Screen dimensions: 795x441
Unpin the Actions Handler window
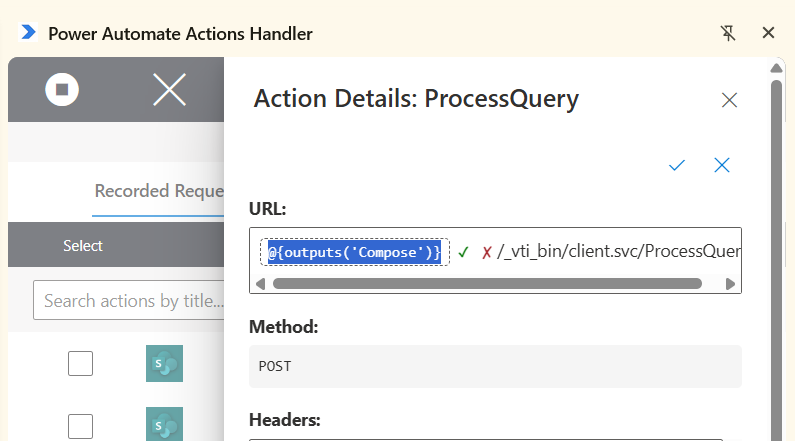pyautogui.click(x=728, y=33)
